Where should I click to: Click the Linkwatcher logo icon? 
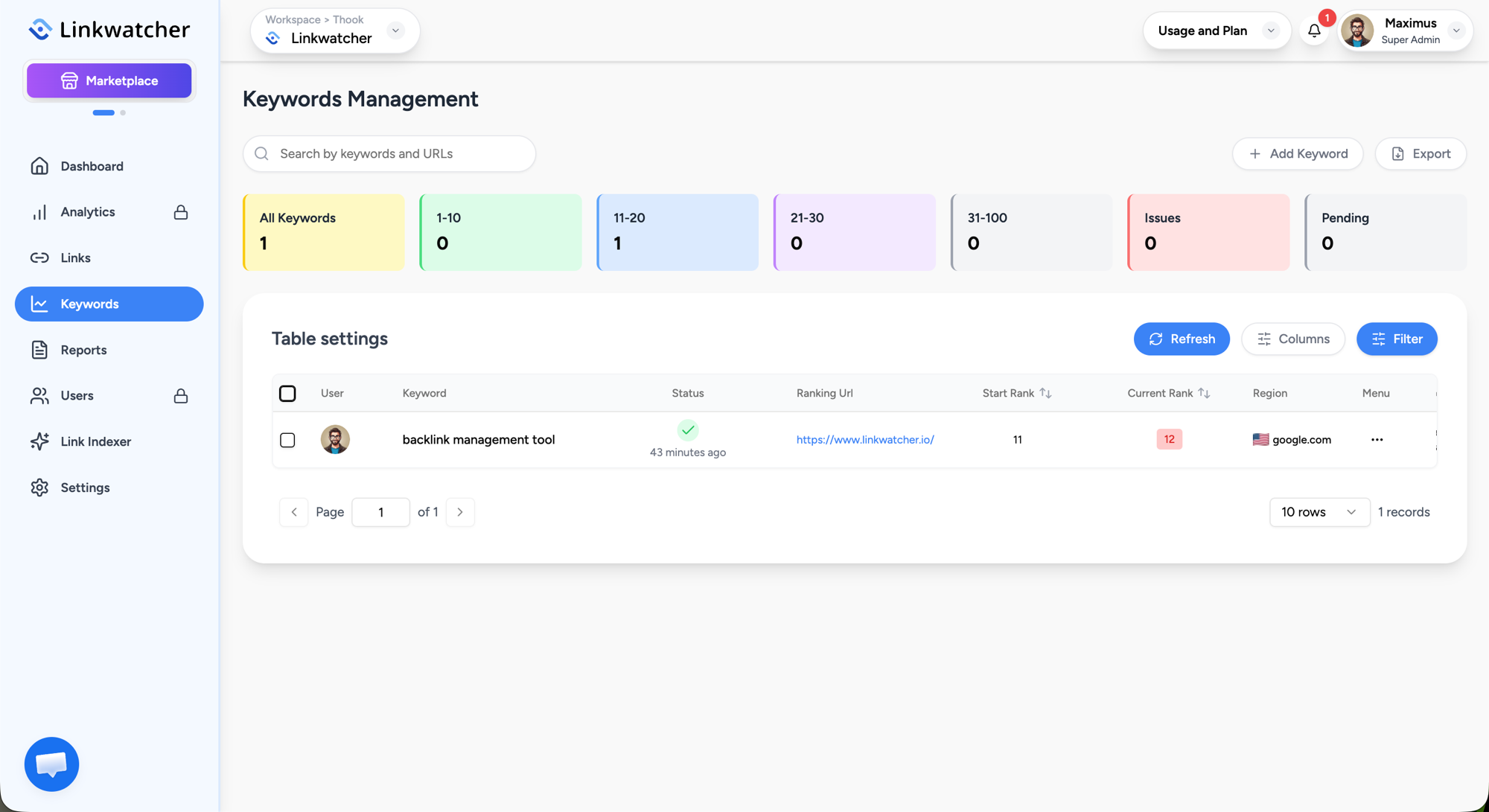coord(40,29)
